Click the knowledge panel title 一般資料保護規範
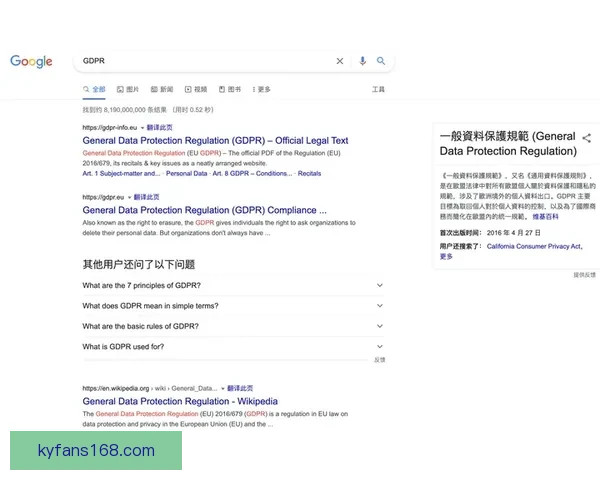 (x=508, y=144)
